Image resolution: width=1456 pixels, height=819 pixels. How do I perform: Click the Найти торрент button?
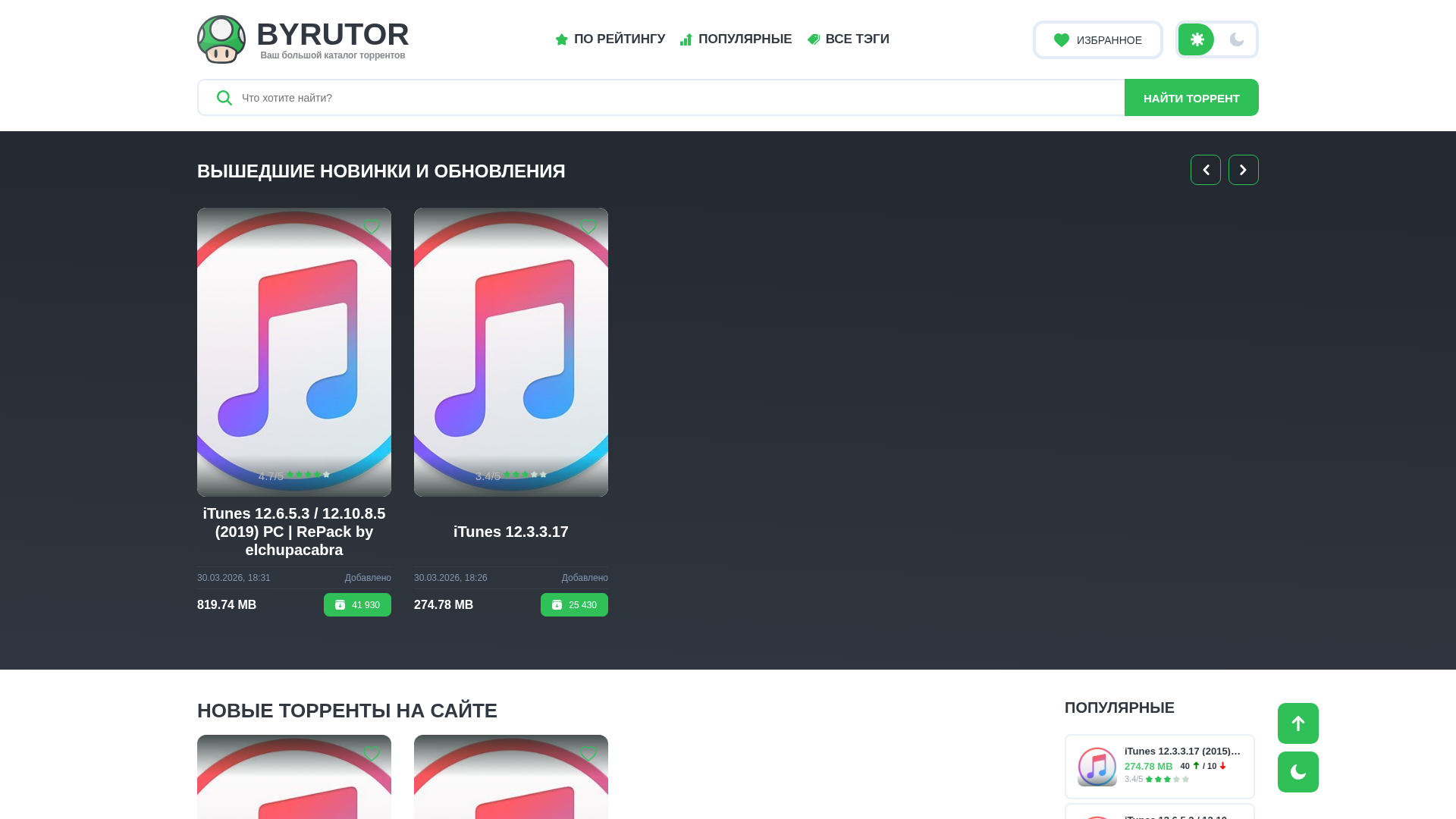tap(1191, 98)
